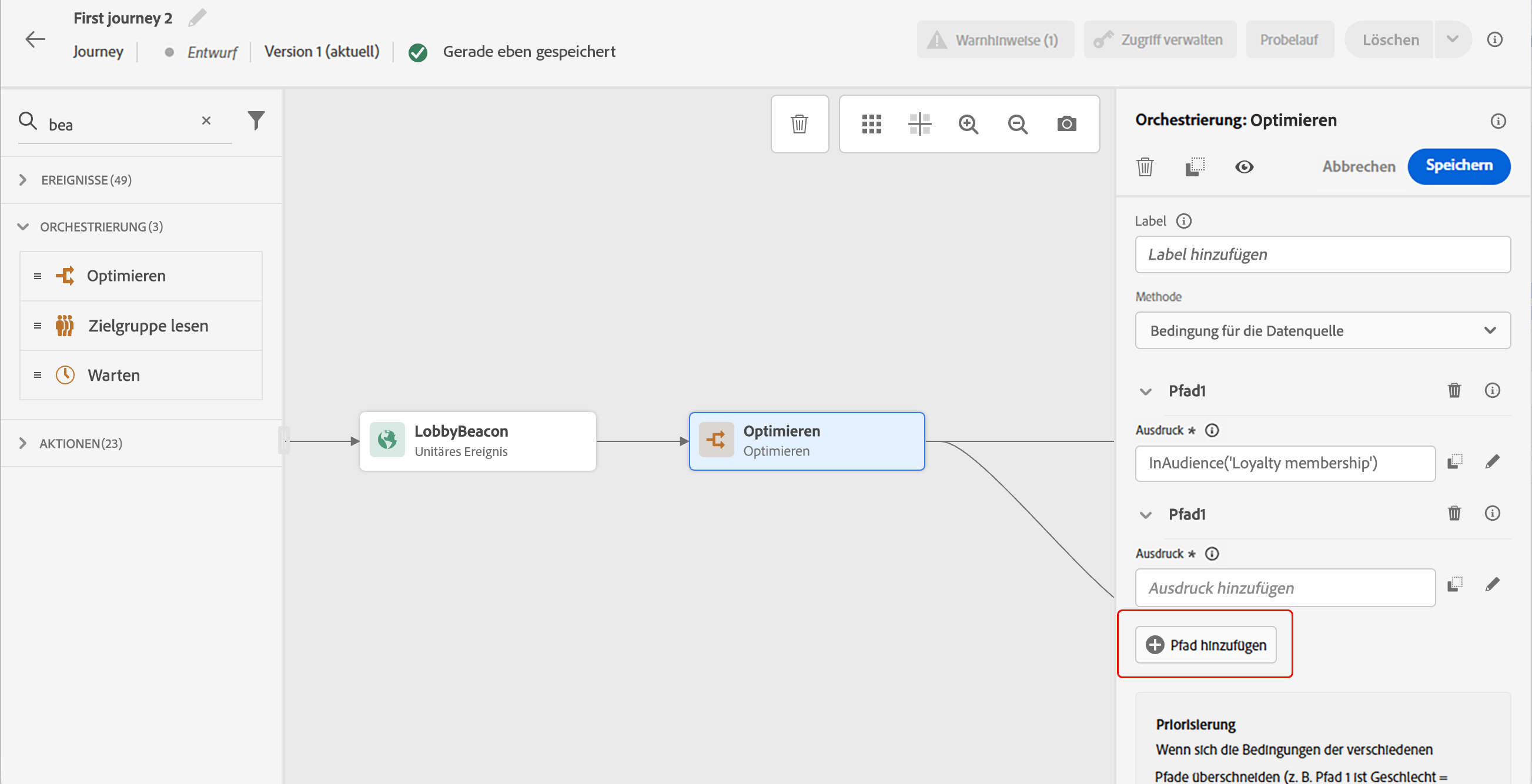Delete the first Pfad1 path
This screenshot has height=784, width=1532.
(x=1454, y=390)
